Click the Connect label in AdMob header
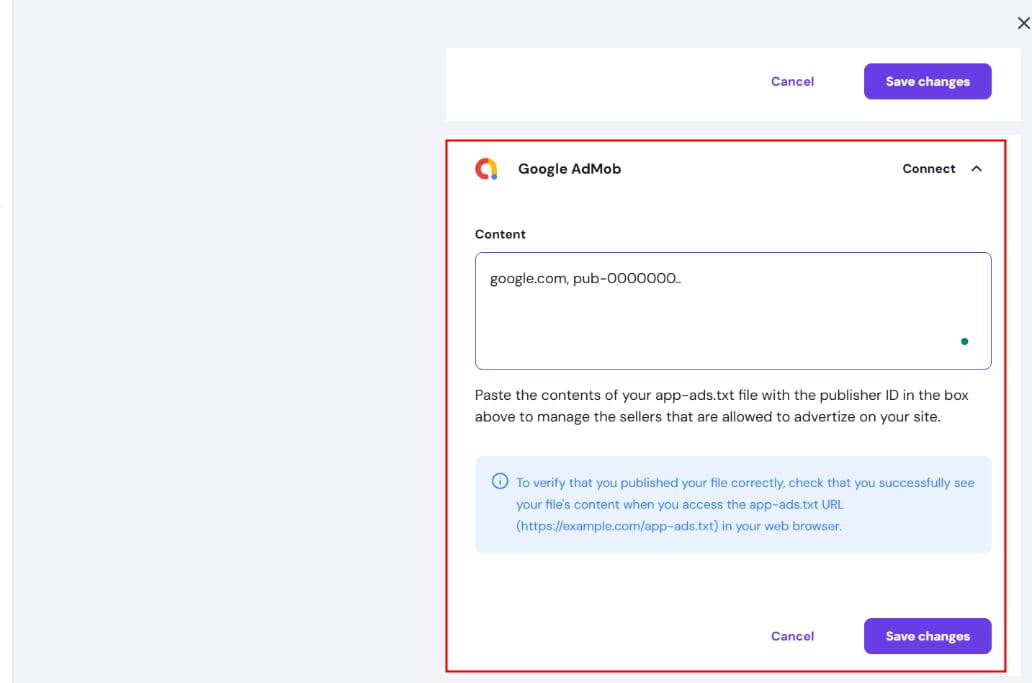This screenshot has height=683, width=1032. [x=929, y=169]
